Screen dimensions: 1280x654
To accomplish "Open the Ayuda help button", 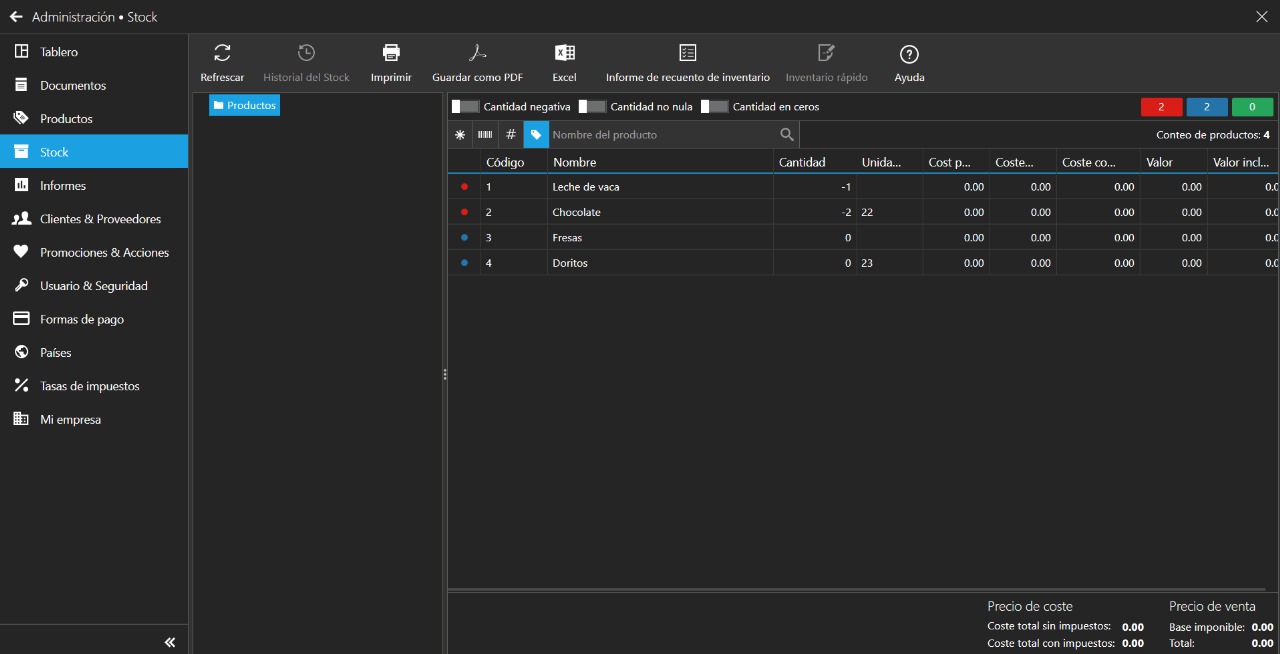I will (909, 63).
